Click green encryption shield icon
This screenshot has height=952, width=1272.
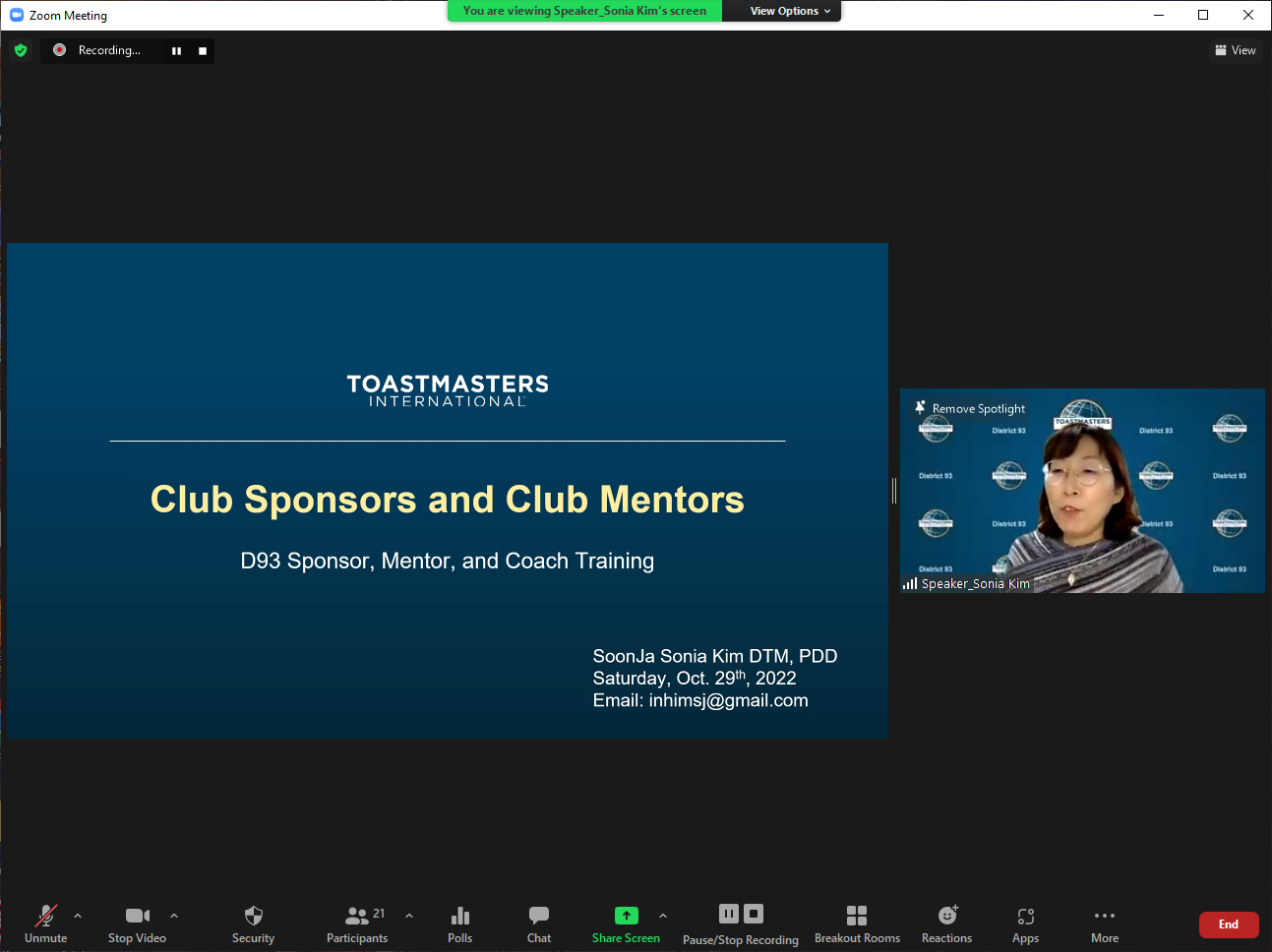21,50
